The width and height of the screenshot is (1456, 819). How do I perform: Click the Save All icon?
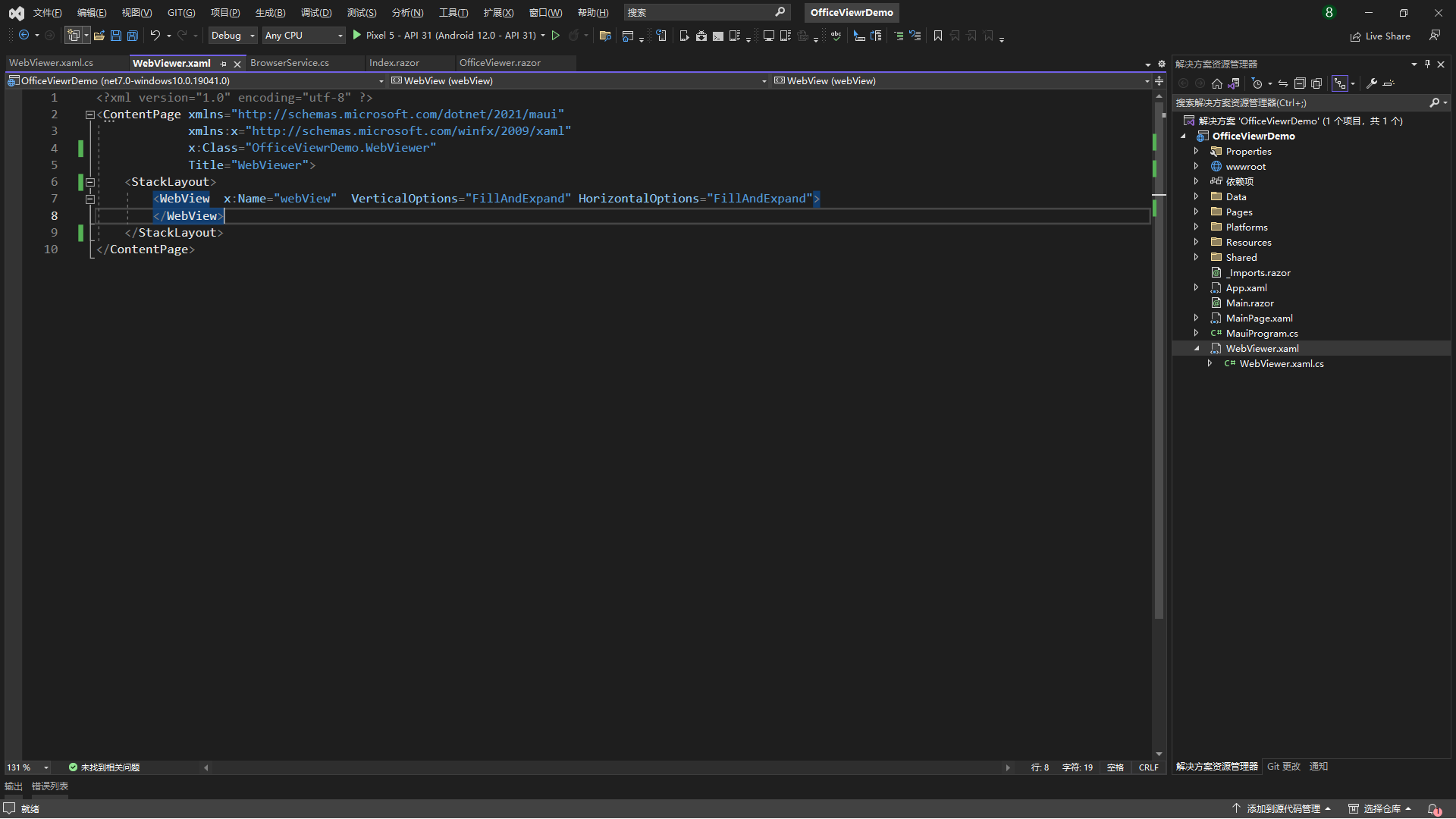click(x=132, y=36)
